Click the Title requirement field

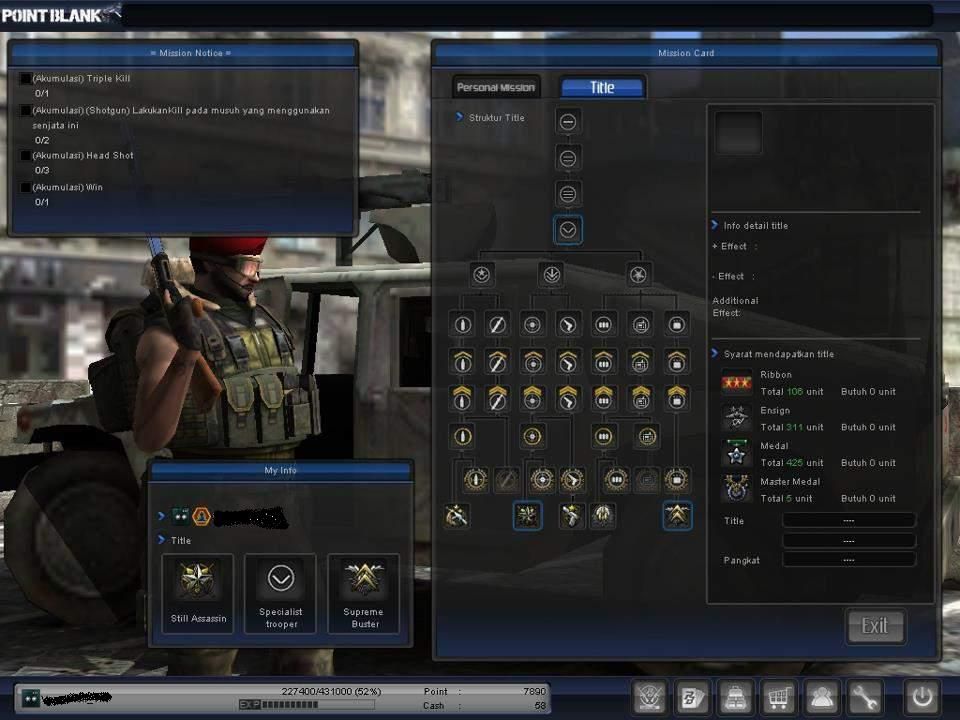pyautogui.click(x=849, y=520)
